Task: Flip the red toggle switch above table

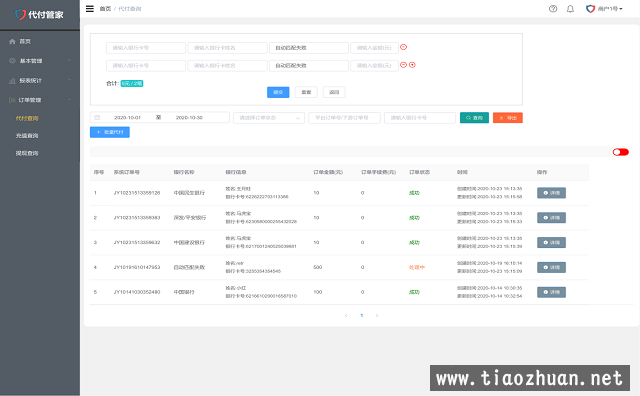Action: click(x=620, y=152)
